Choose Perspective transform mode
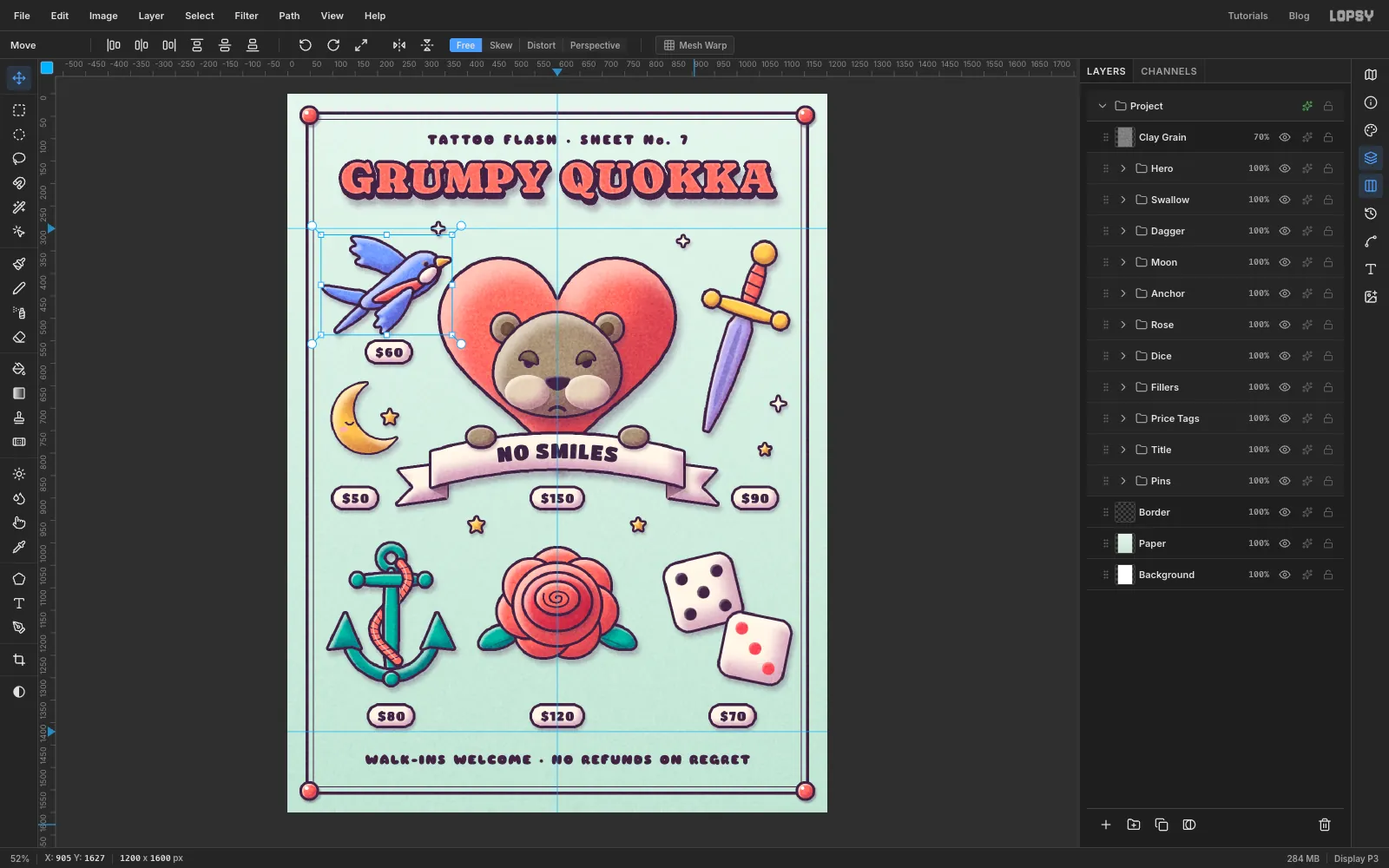The width and height of the screenshot is (1389, 868). click(595, 45)
